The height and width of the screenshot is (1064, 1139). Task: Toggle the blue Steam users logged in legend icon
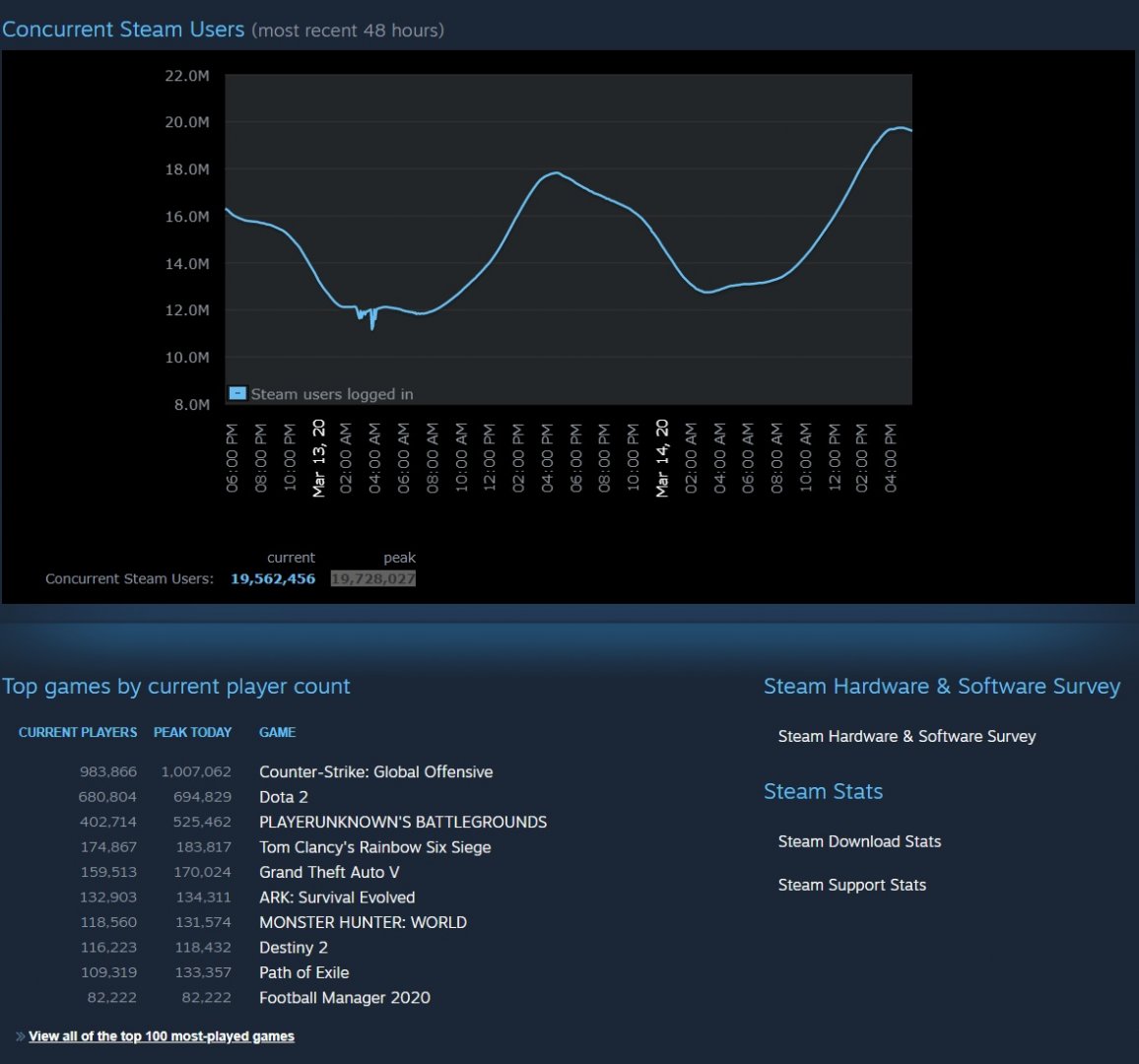[x=237, y=393]
